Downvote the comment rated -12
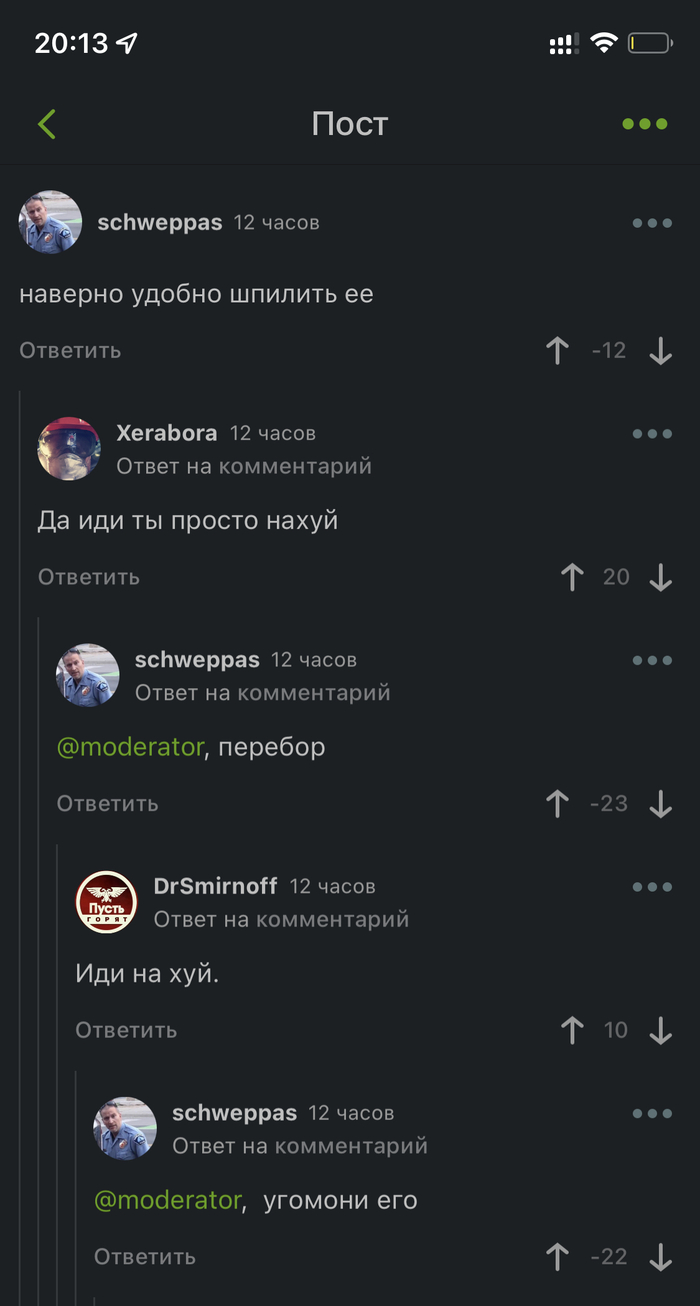The height and width of the screenshot is (1306, 700). (x=660, y=350)
